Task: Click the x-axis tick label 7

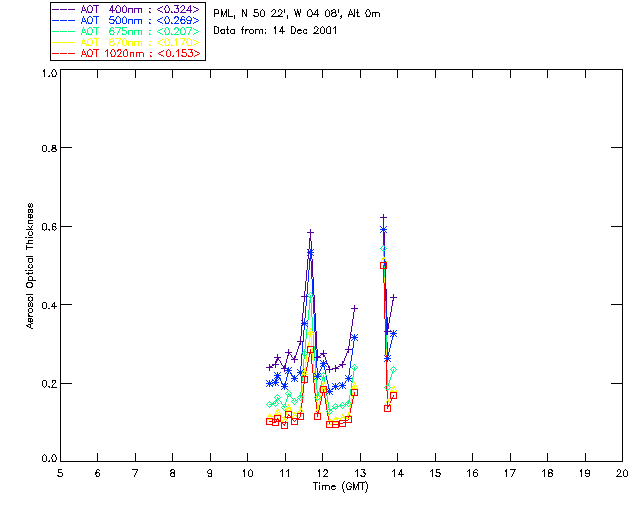Action: pyautogui.click(x=135, y=473)
